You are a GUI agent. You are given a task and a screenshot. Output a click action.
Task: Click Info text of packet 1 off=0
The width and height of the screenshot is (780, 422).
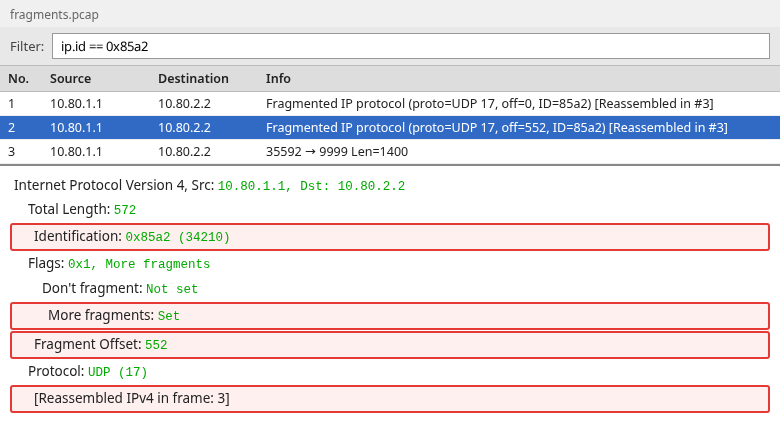point(489,104)
